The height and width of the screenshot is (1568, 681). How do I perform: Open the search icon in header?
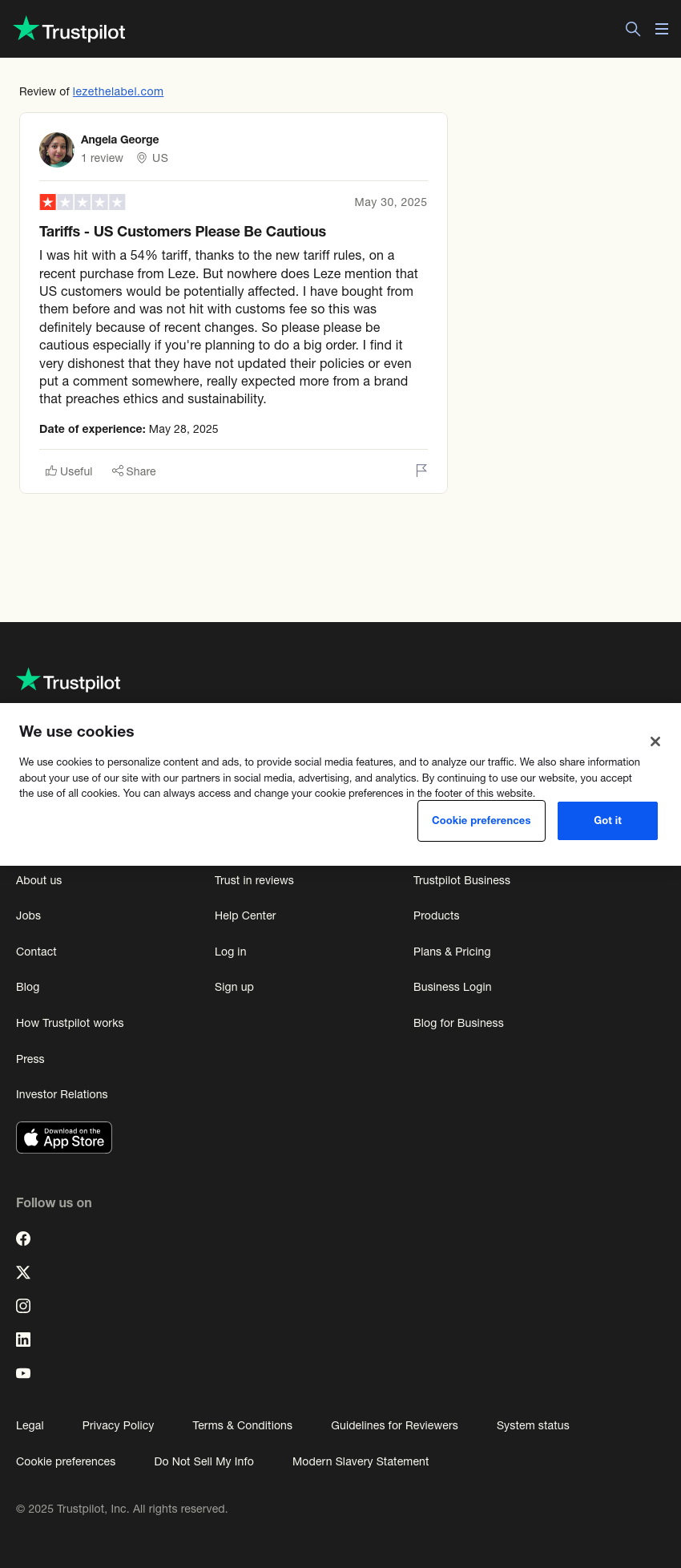coord(633,29)
